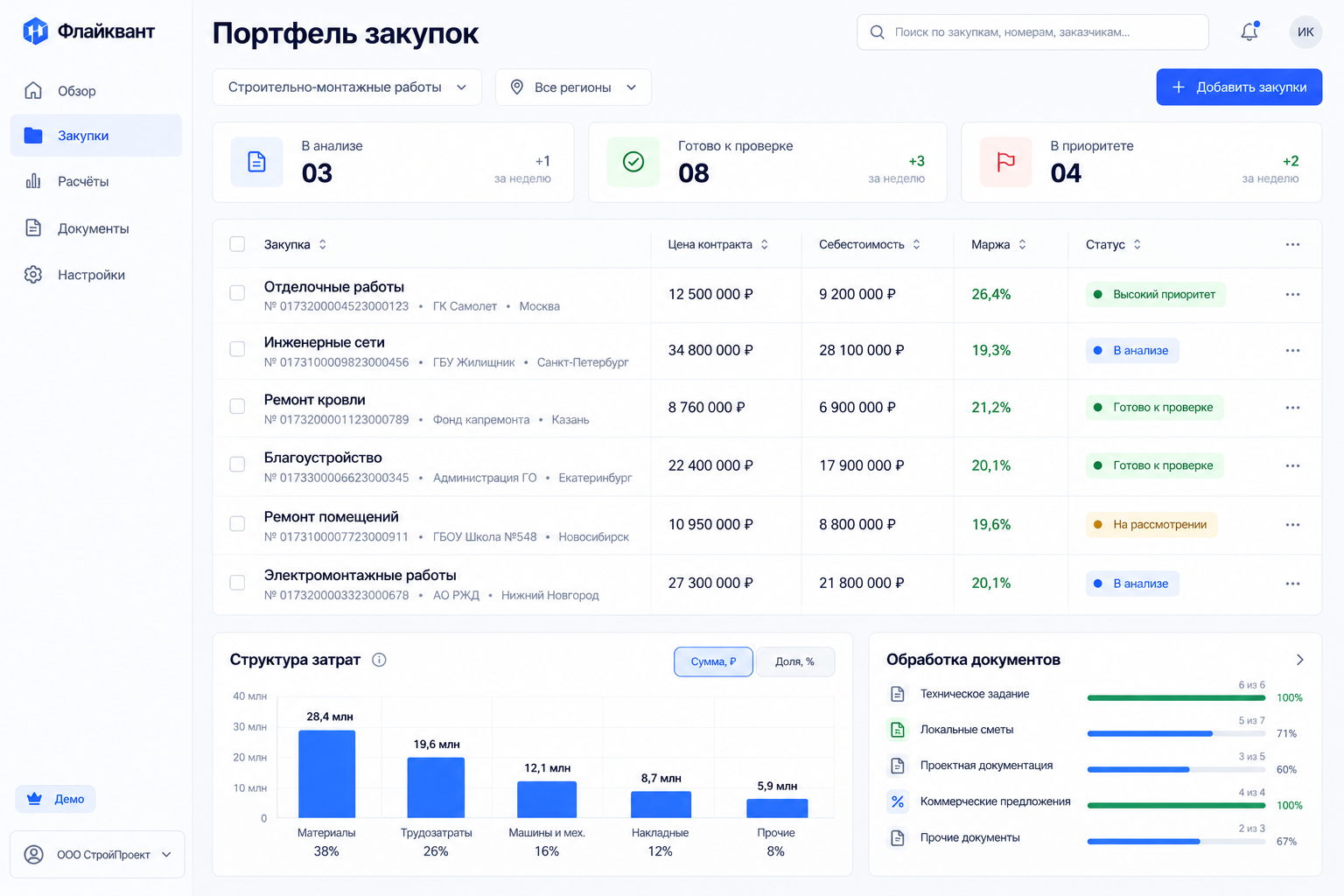Check the Ремонт помещений row checkbox
Screen dimensions: 1344x896
click(237, 524)
